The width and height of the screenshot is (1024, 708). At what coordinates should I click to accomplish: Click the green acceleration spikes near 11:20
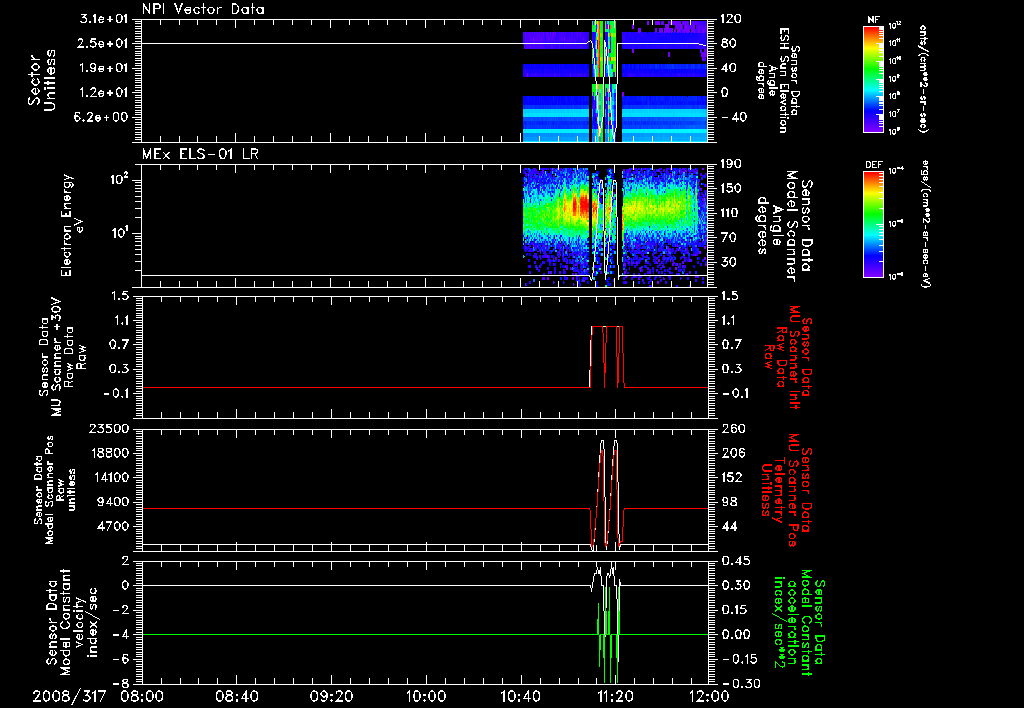click(608, 634)
